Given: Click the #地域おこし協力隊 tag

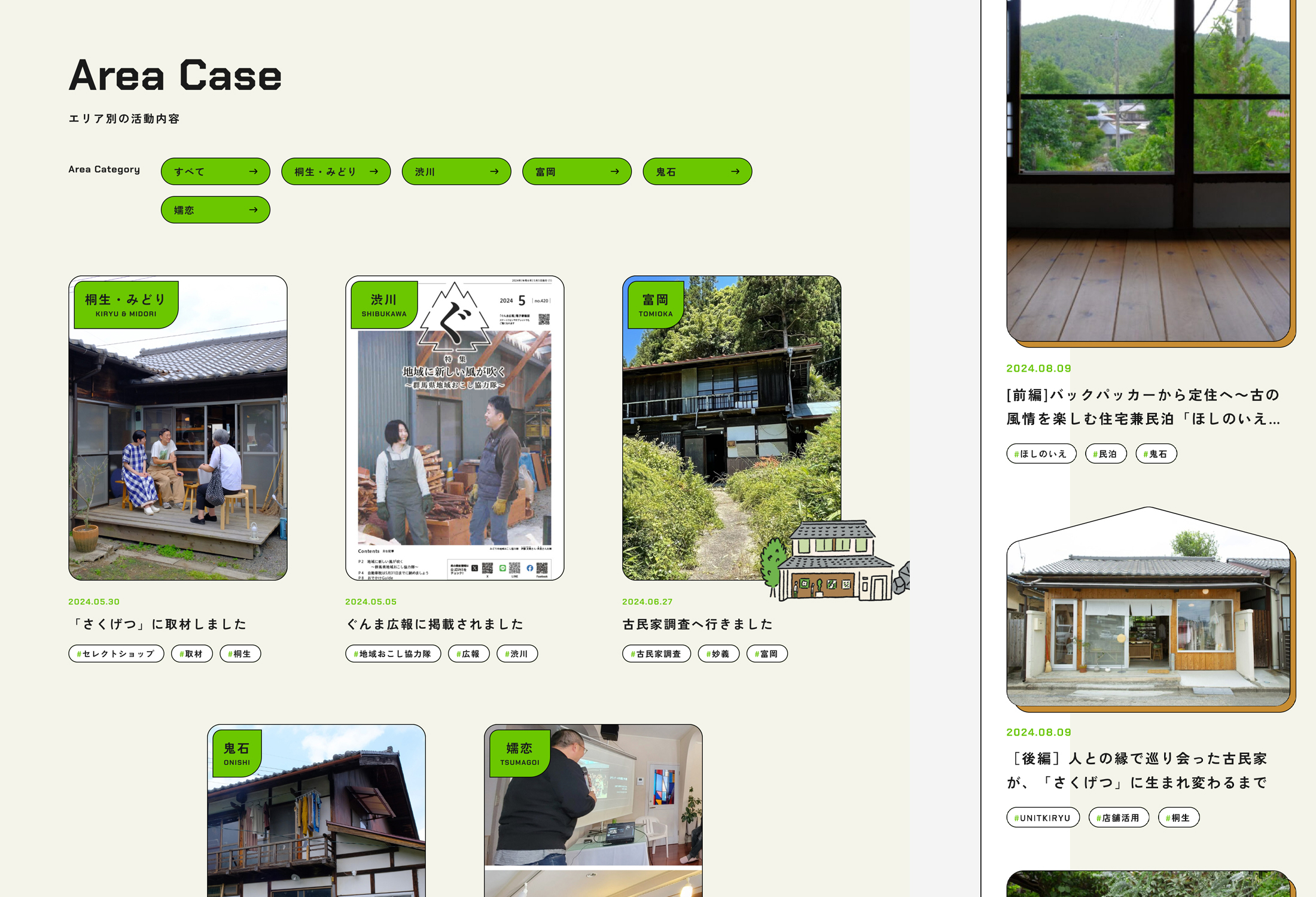Looking at the screenshot, I should (x=393, y=653).
